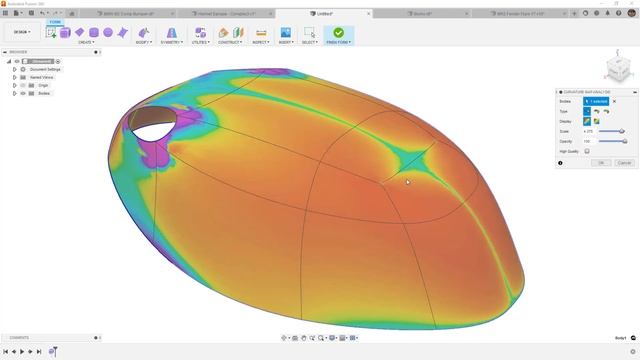Expand the Bodies node
Image resolution: width=640 pixels, height=360 pixels.
[15, 93]
